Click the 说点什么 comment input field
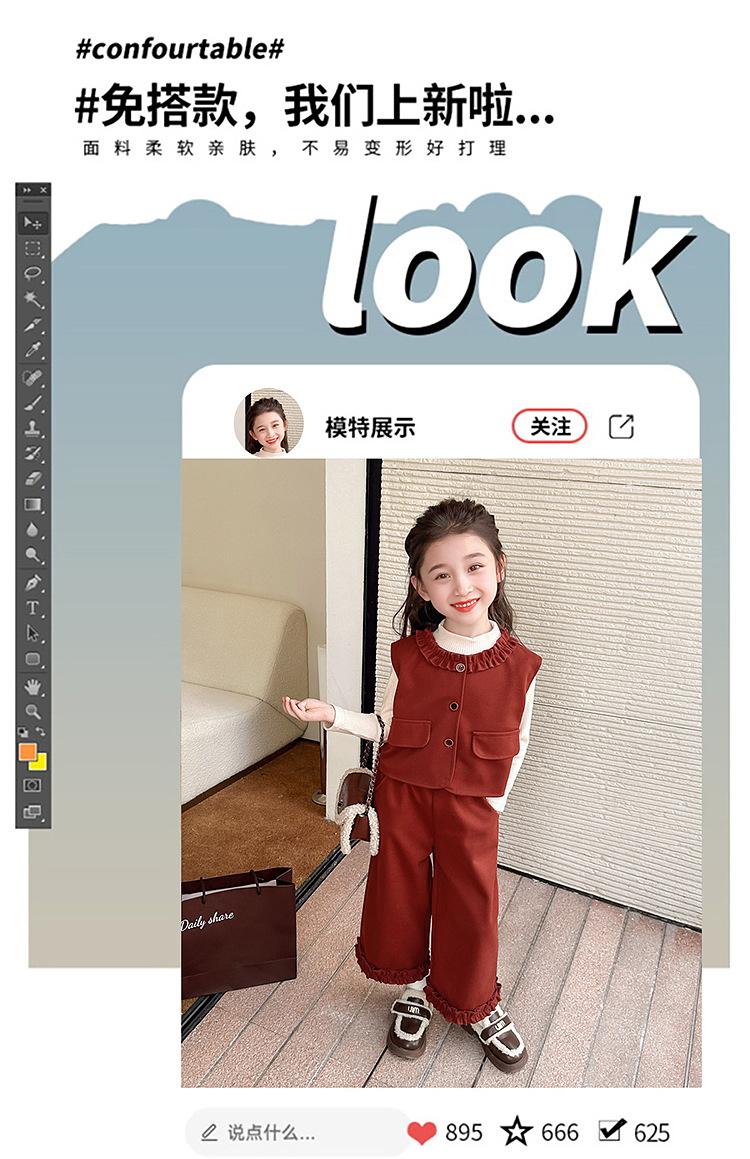The height and width of the screenshot is (1159, 750). tap(296, 1132)
